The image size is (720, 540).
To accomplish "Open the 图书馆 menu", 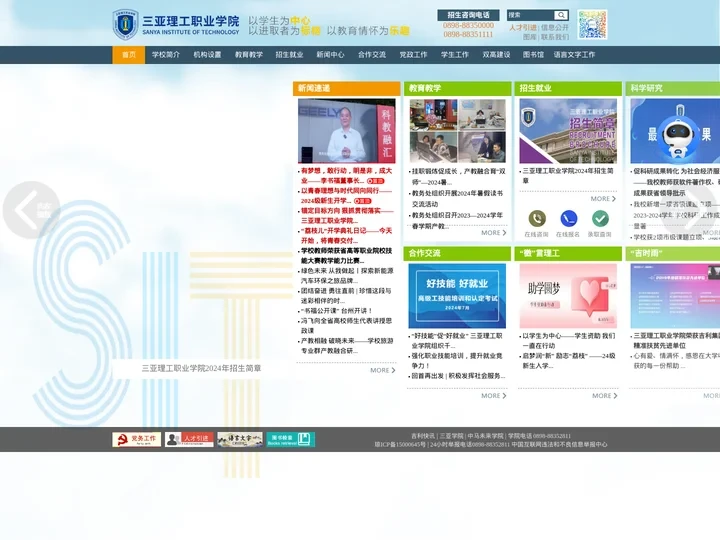I will click(533, 55).
